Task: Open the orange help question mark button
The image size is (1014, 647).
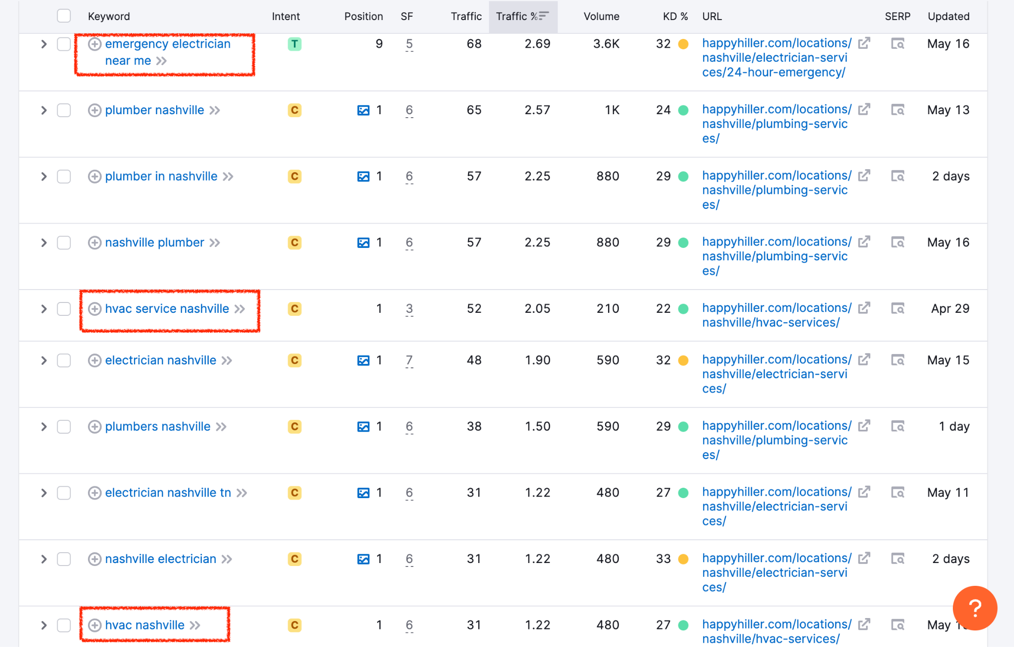Action: pyautogui.click(x=975, y=608)
